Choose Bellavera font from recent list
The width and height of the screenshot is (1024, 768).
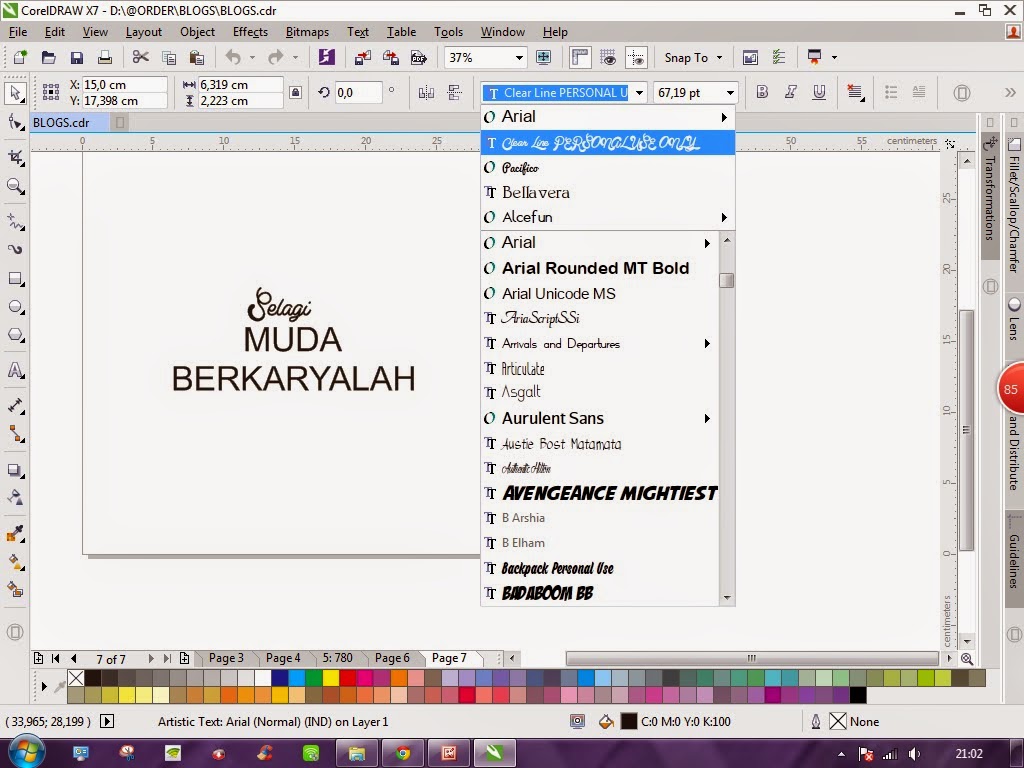click(608, 193)
